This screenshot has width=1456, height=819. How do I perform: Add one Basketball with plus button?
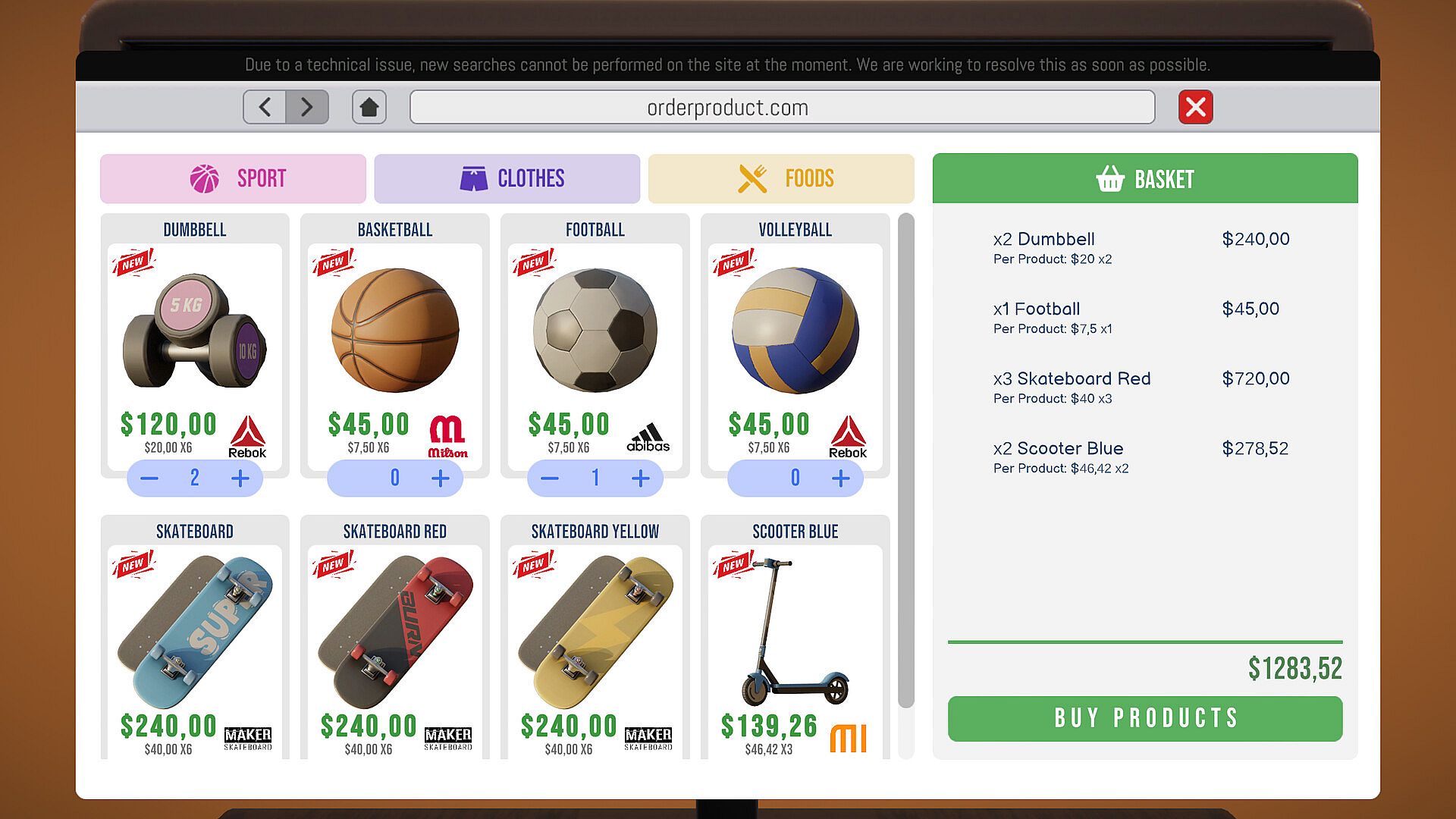pyautogui.click(x=441, y=478)
